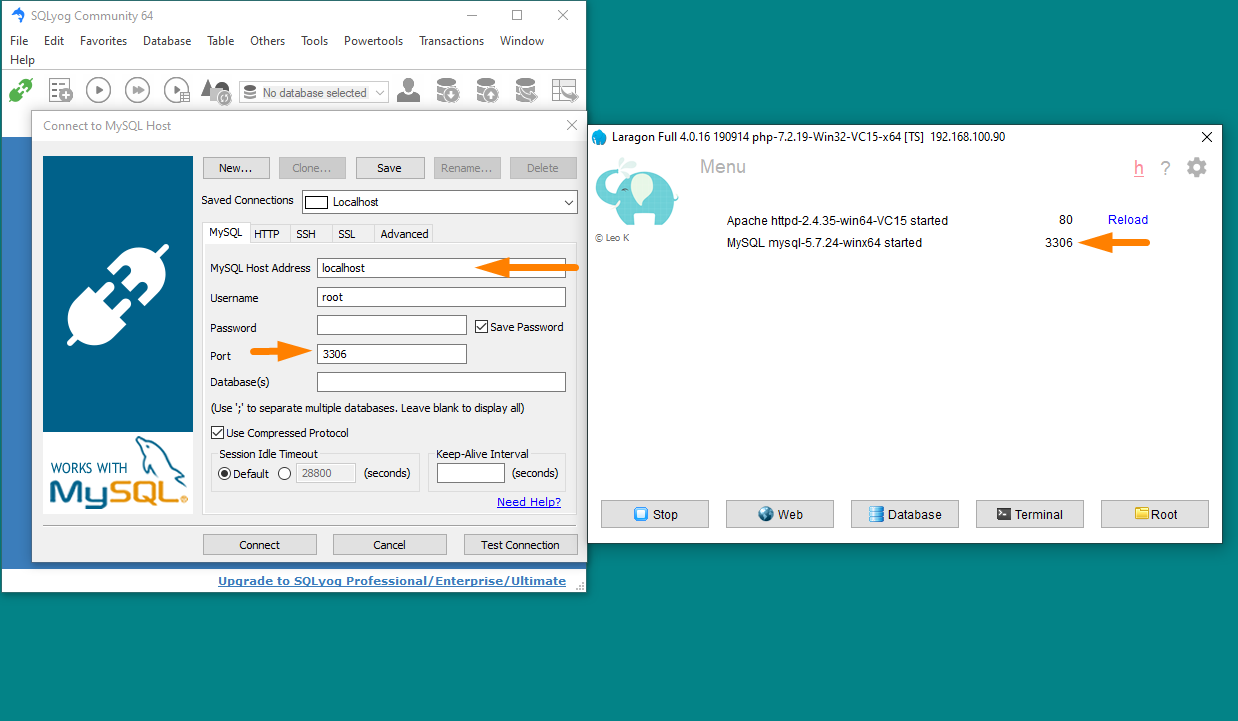The height and width of the screenshot is (721, 1238).
Task: Open the 'No database selected' dropdown
Action: 313,92
